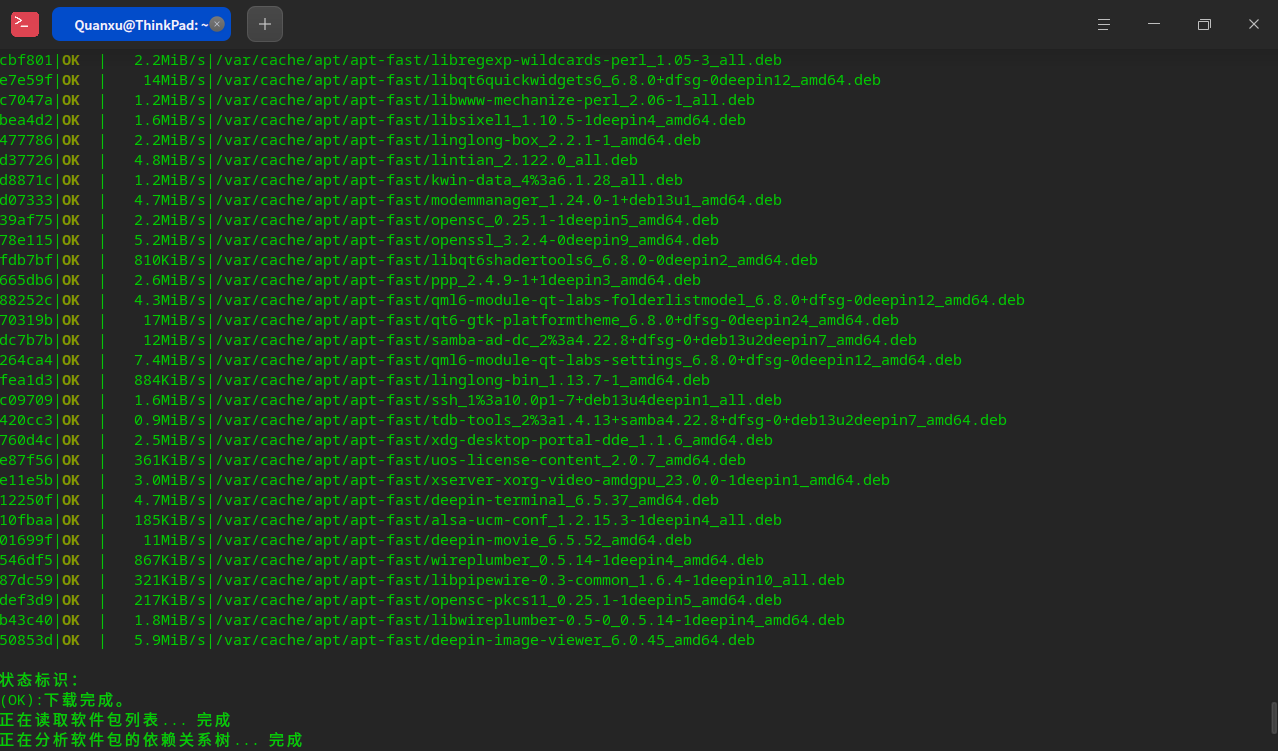Open the hamburger main menu

(1104, 24)
